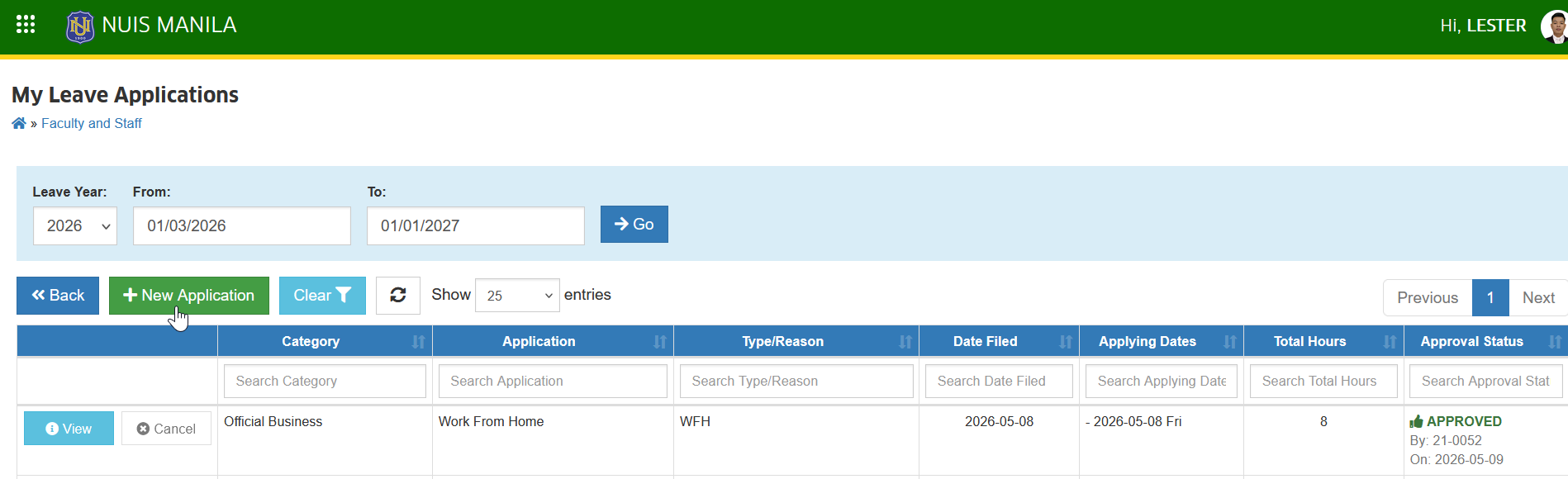The image size is (1568, 479).
Task: Click the NU Manila school logo
Action: (x=80, y=26)
